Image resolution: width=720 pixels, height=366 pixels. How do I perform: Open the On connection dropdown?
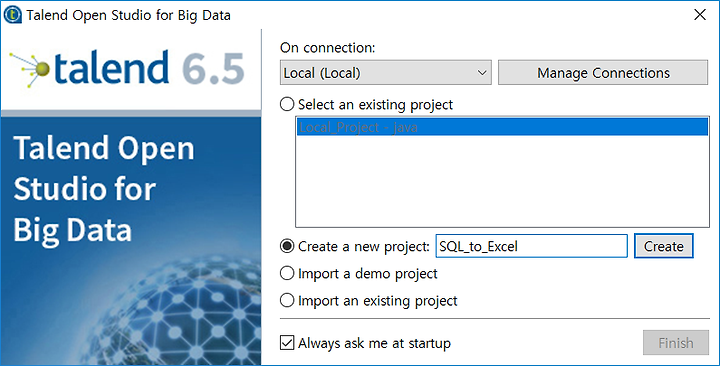pos(386,73)
